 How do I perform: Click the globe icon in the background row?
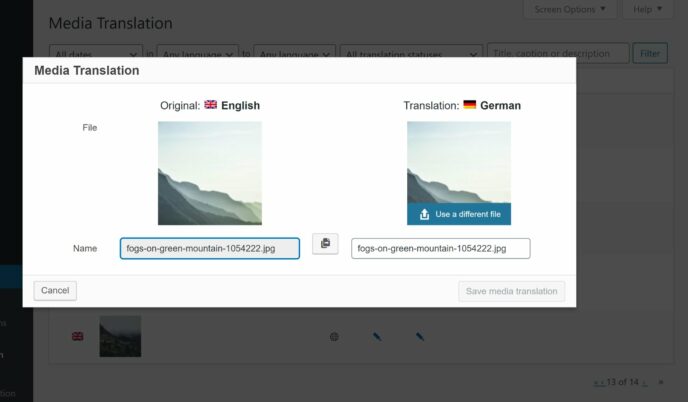334,337
